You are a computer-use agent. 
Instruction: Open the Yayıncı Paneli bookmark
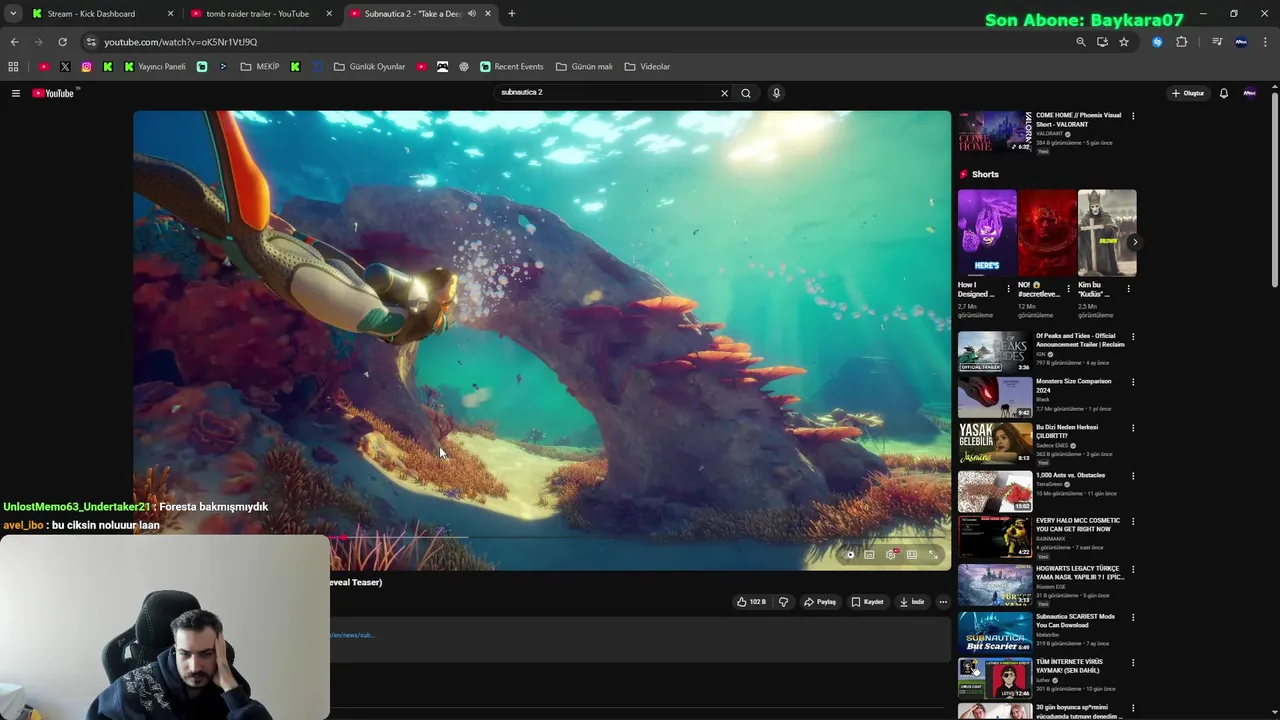(x=155, y=67)
